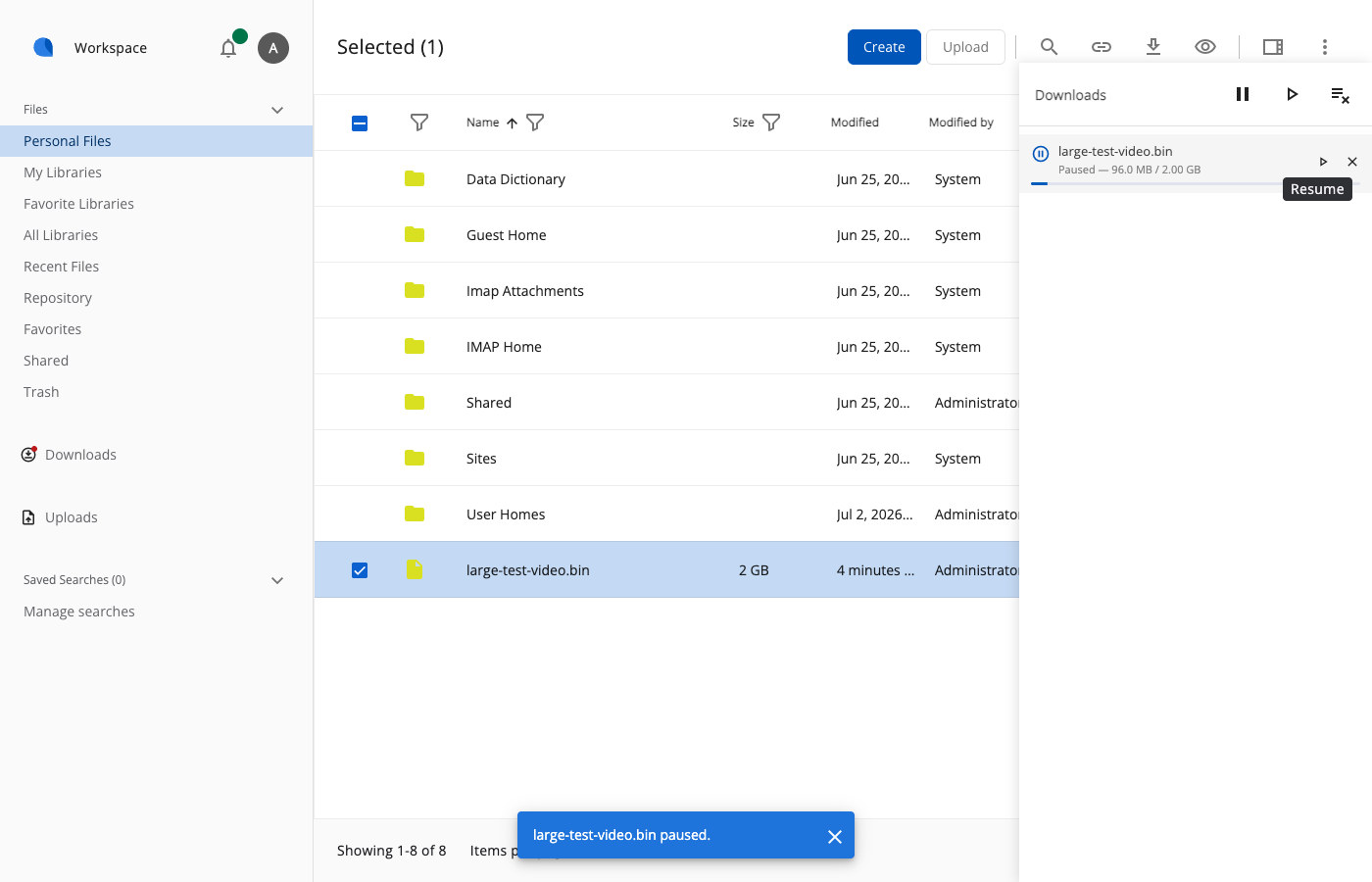Click the Create button
The image size is (1372, 882).
click(884, 47)
